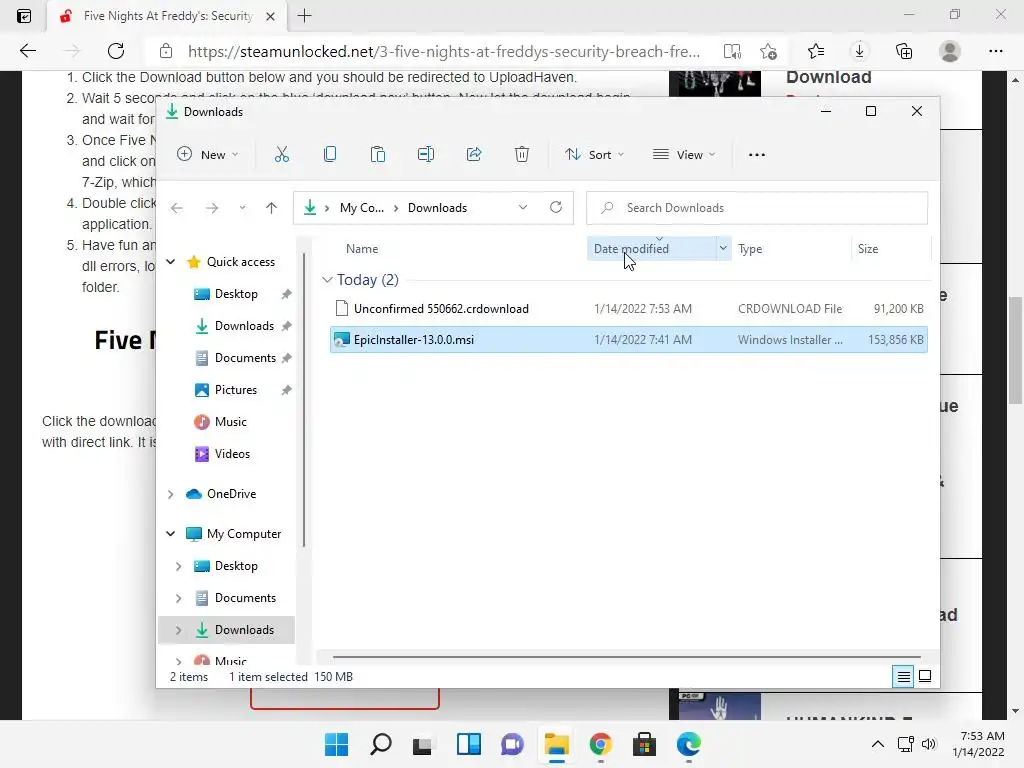Open Edge tab actions menu icon
This screenshot has width=1024, height=768.
click(24, 16)
